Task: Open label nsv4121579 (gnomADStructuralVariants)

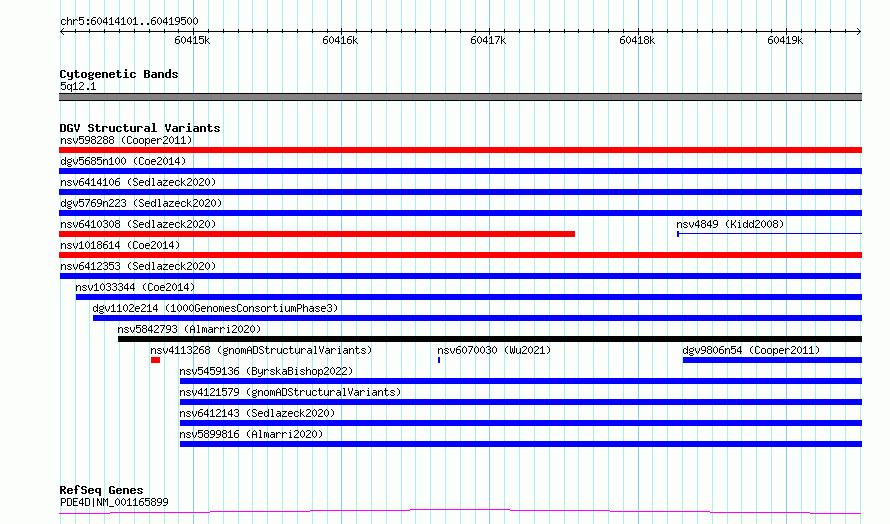Action: pos(290,392)
